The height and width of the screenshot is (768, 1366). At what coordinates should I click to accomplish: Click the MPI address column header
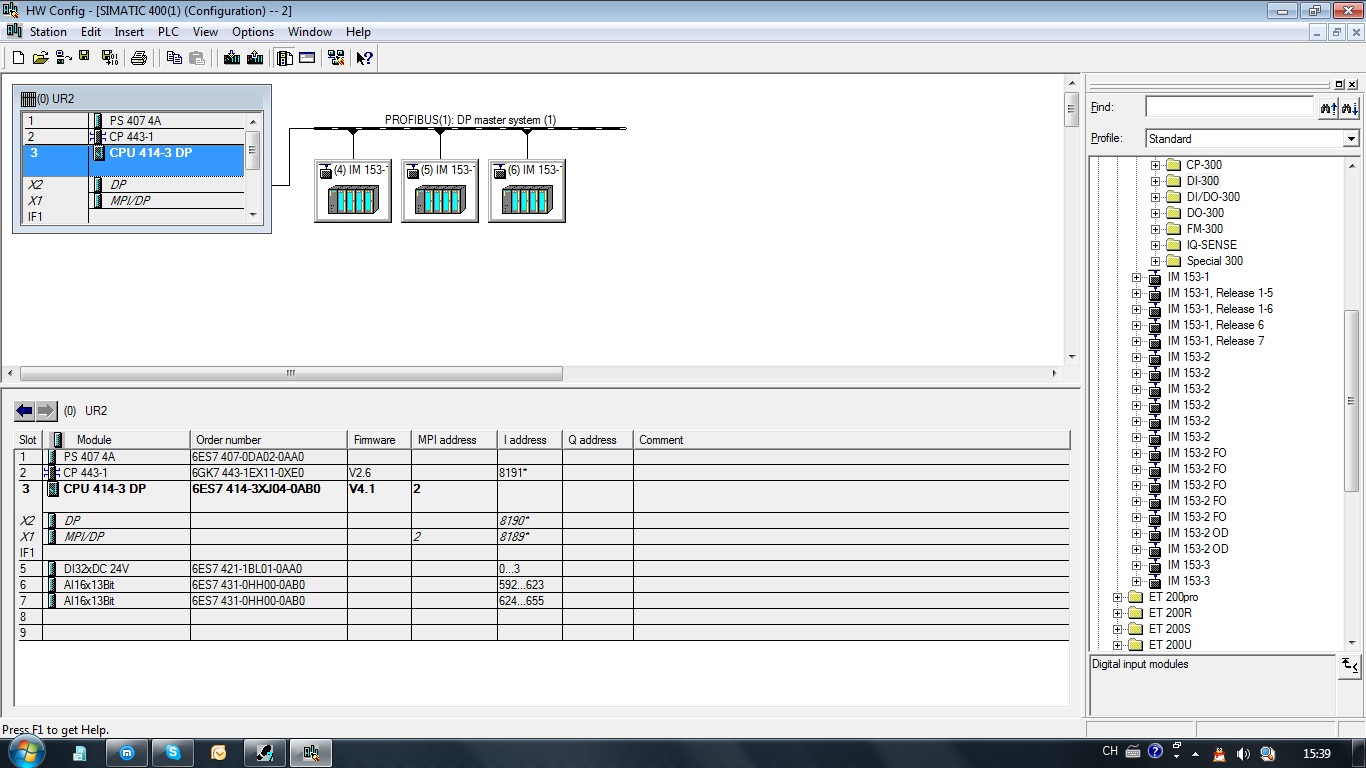[454, 440]
